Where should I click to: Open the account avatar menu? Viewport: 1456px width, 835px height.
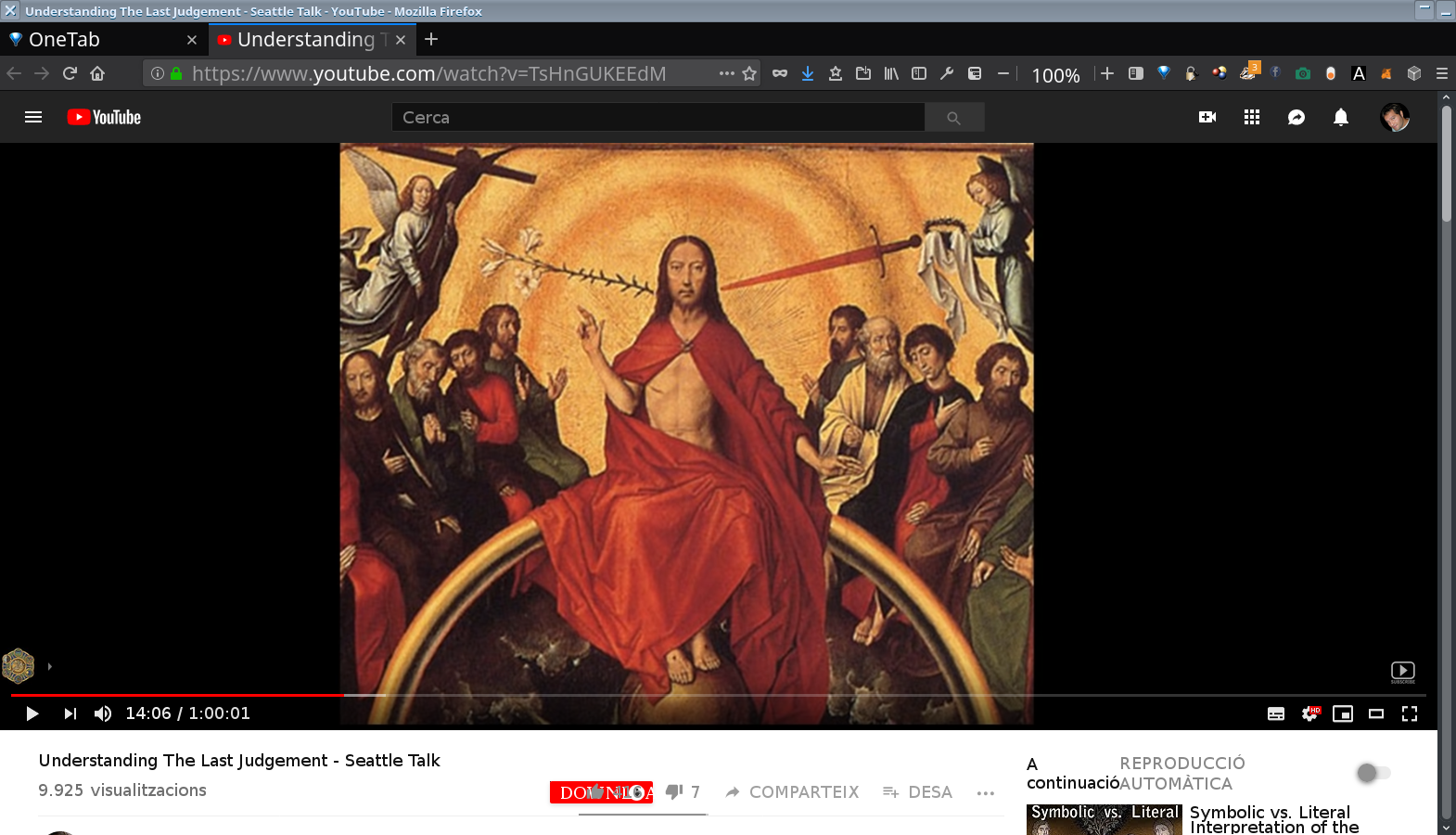(x=1395, y=117)
